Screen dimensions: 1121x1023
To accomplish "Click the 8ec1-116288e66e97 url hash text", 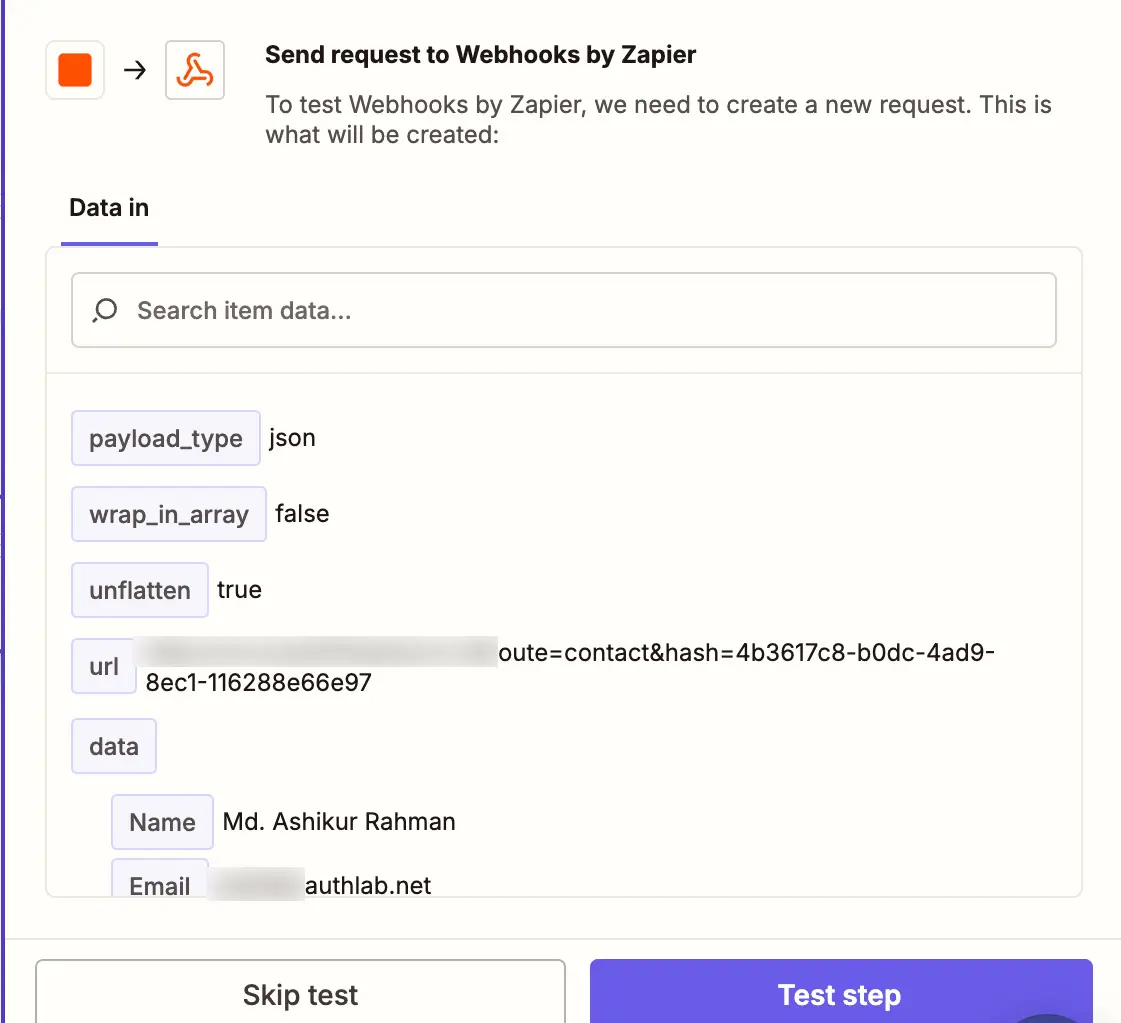I will click(x=259, y=683).
